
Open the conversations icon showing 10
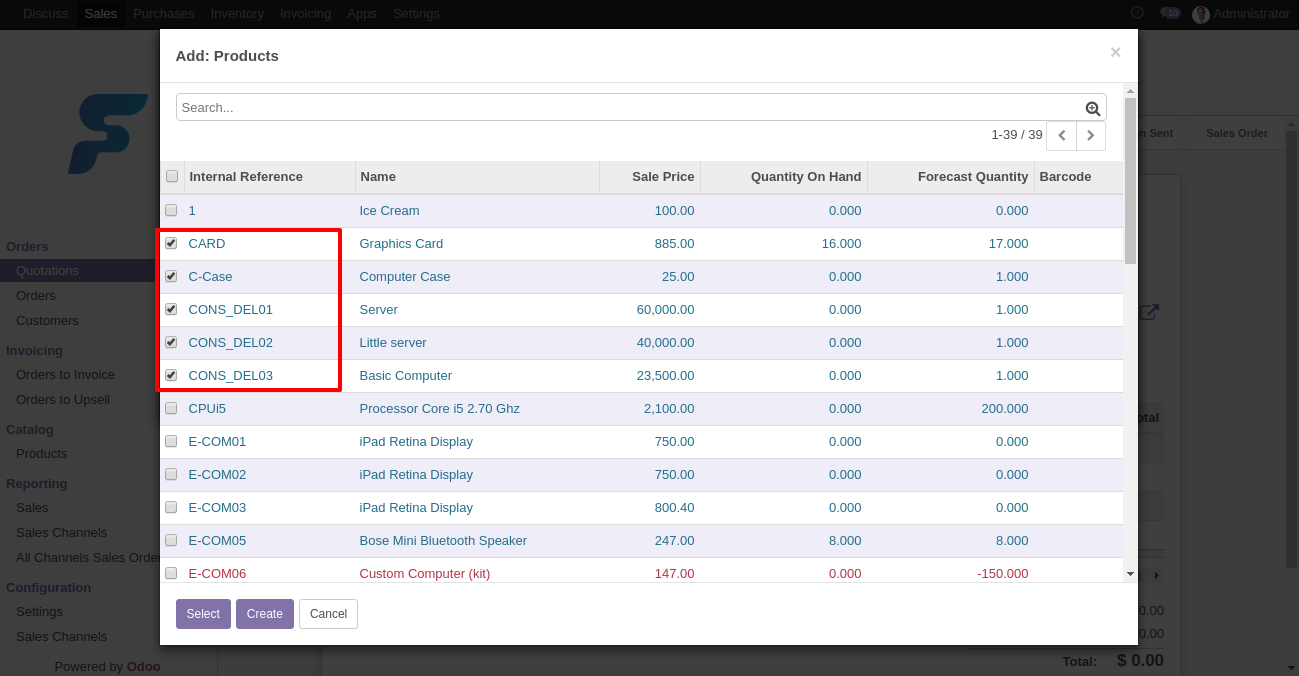[x=1169, y=13]
